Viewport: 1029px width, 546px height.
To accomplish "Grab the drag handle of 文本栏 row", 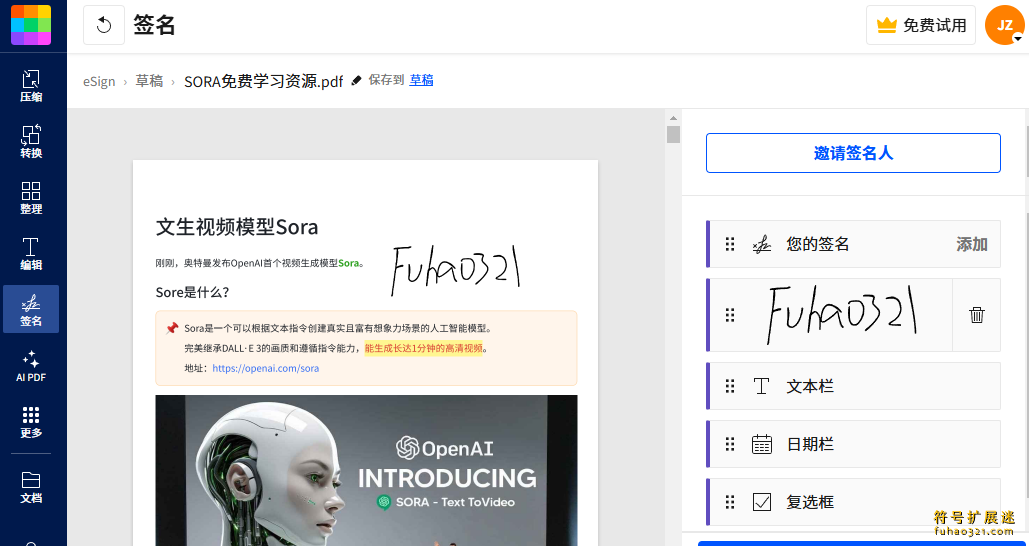I will pyautogui.click(x=730, y=386).
